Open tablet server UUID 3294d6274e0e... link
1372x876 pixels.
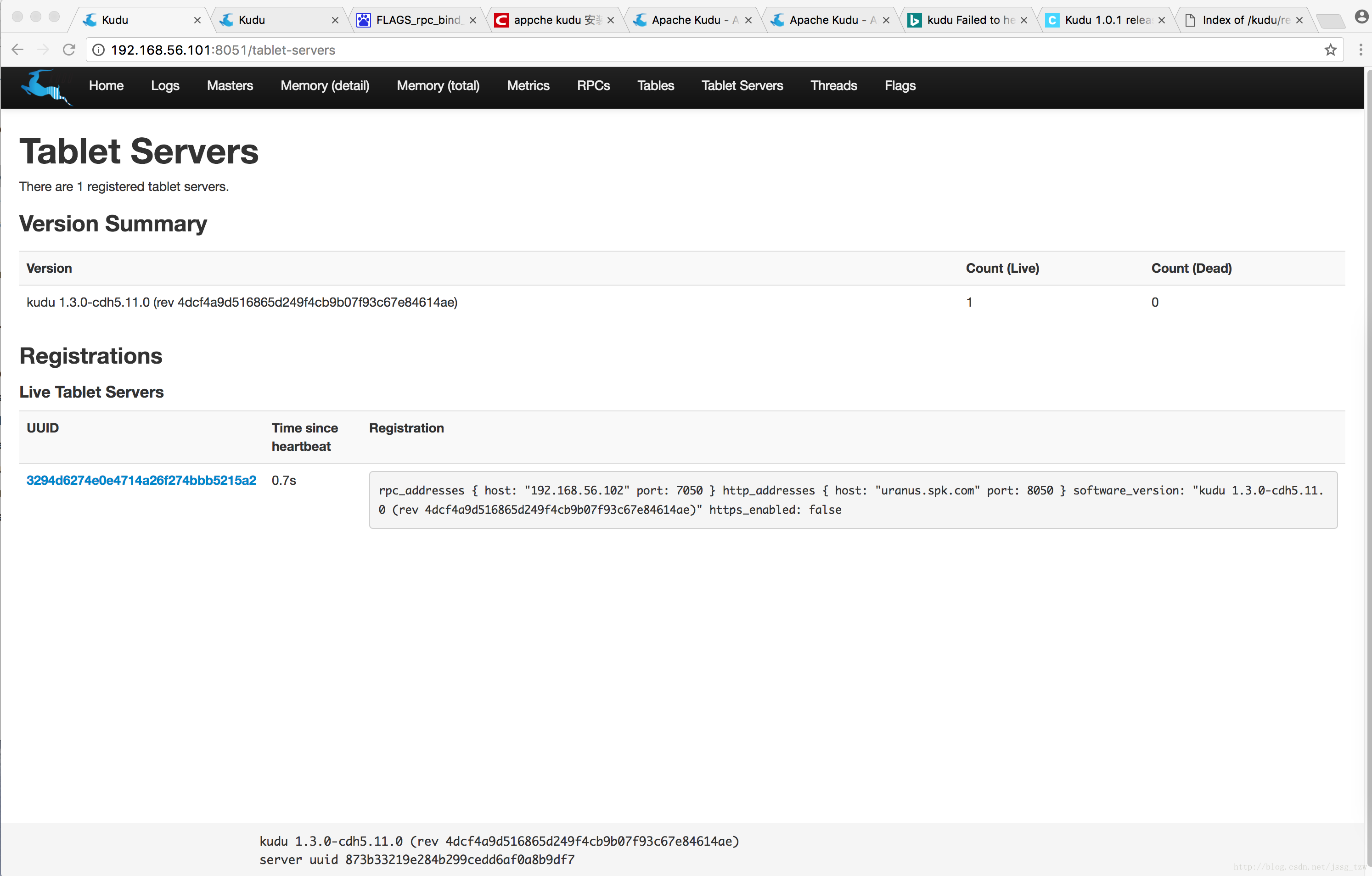(141, 480)
